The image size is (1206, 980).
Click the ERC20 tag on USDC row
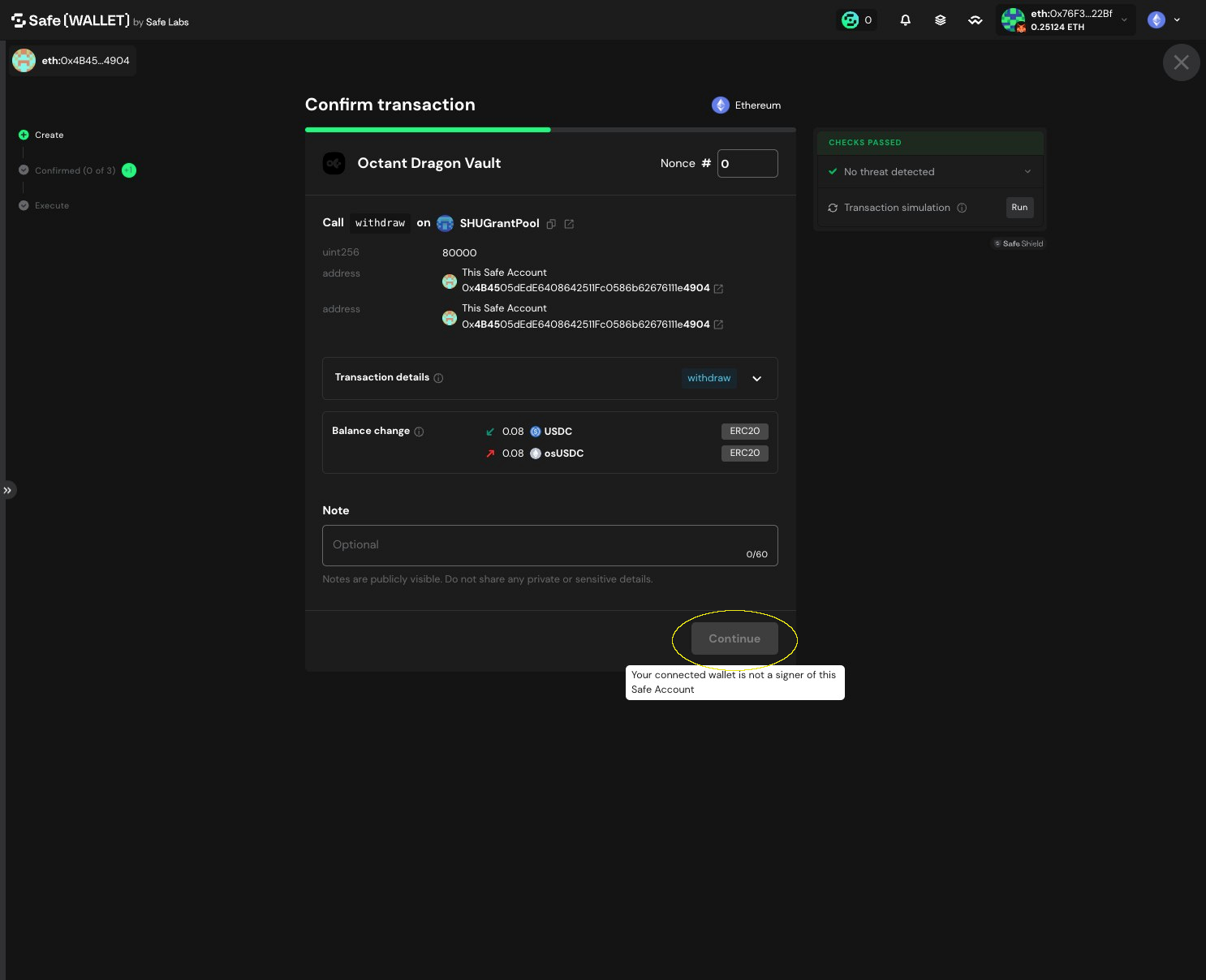coord(744,432)
